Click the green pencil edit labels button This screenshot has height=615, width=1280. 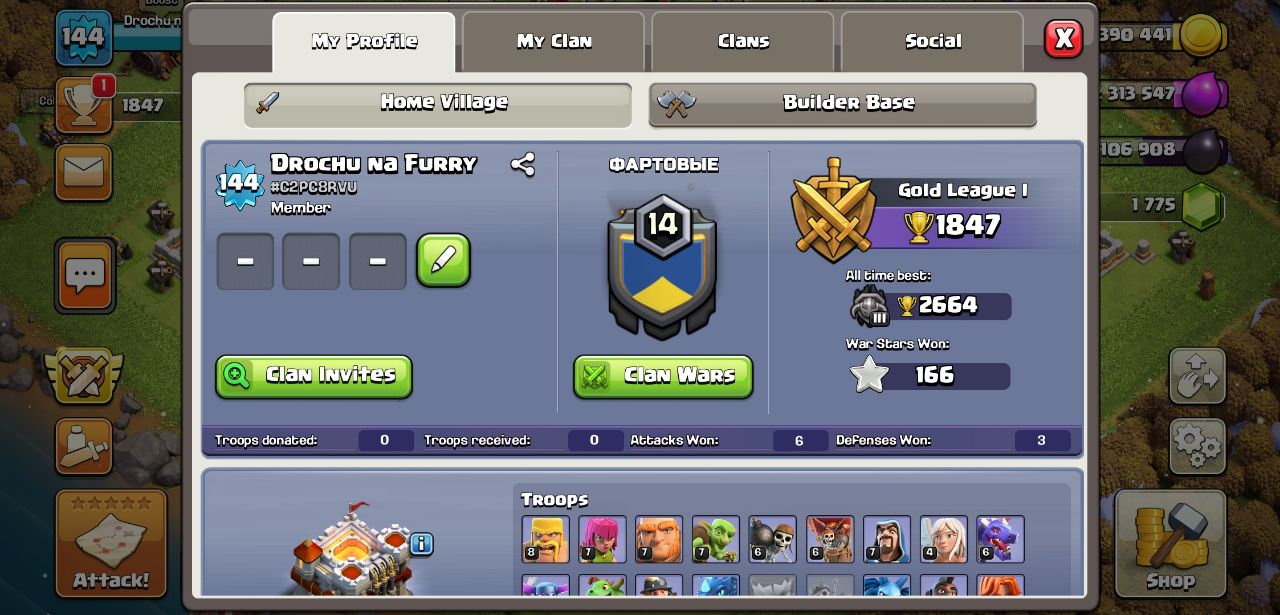[443, 261]
